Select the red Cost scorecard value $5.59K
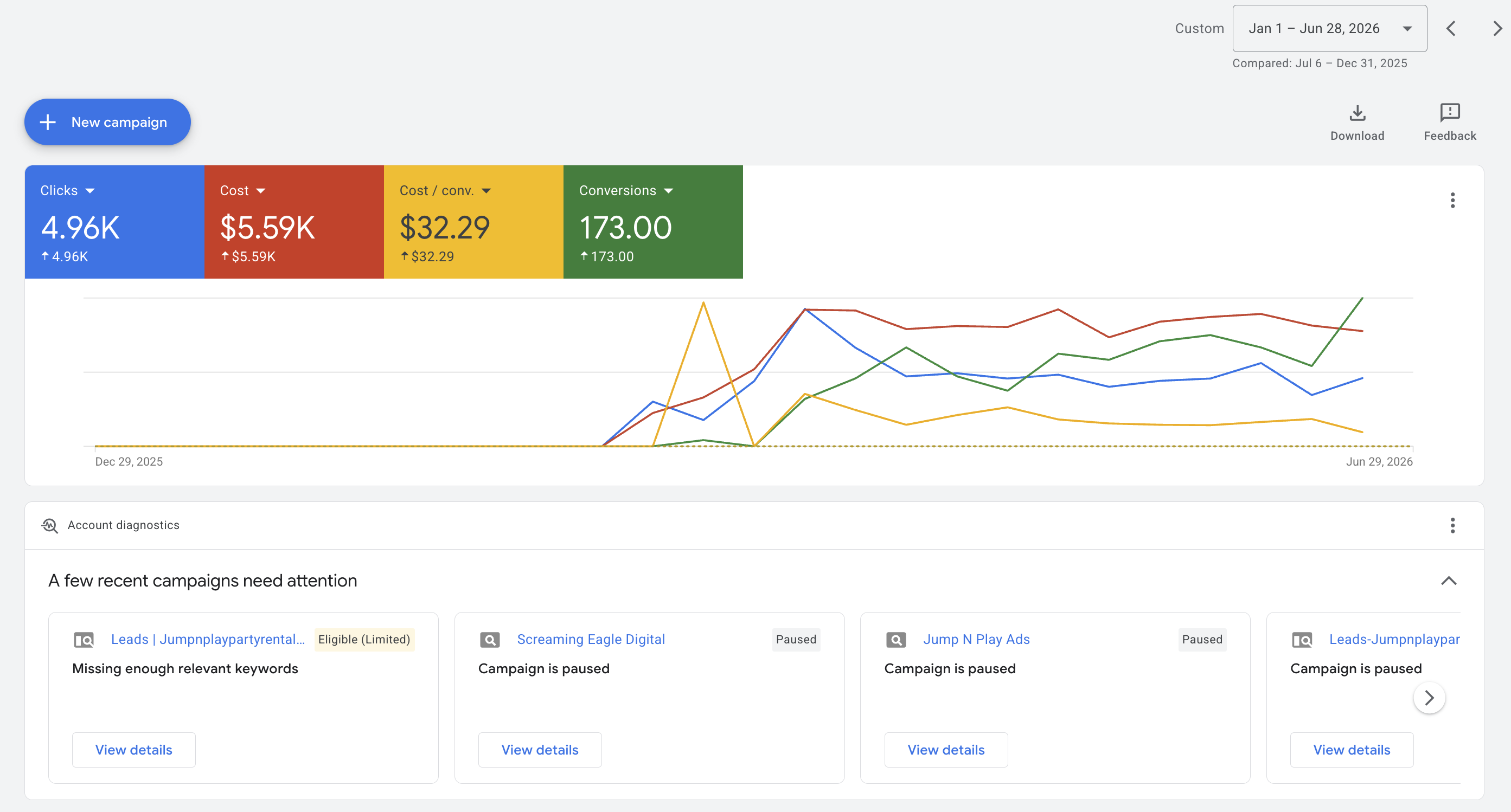Viewport: 1511px width, 812px height. point(267,228)
